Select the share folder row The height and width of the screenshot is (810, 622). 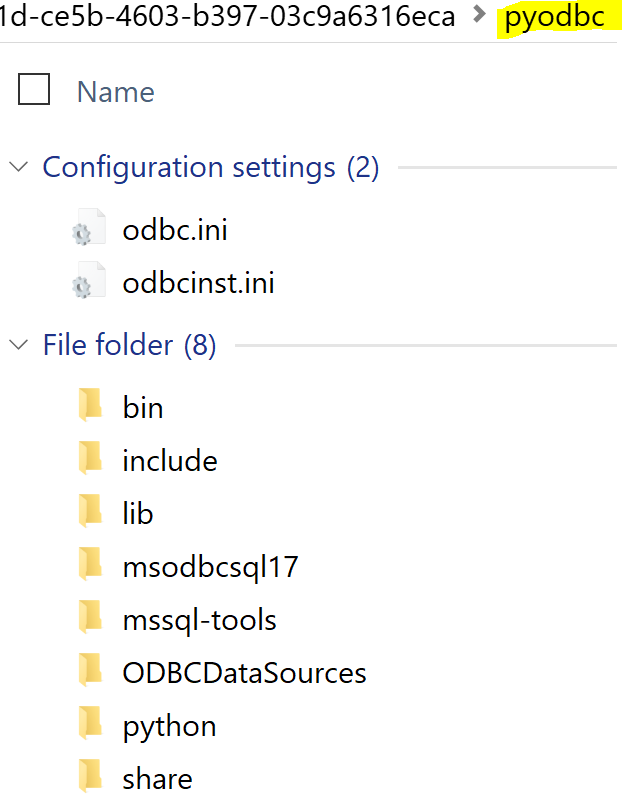point(158,777)
